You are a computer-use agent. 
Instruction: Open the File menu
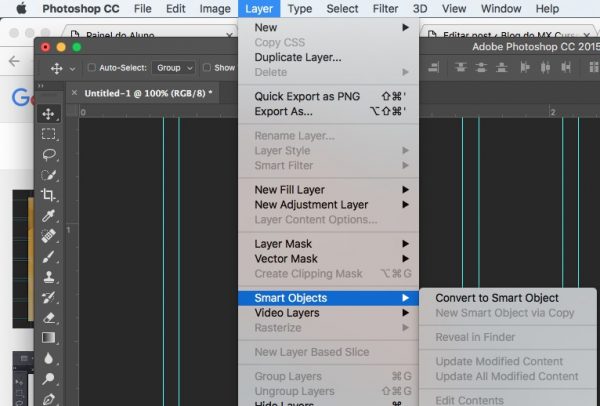[143, 8]
